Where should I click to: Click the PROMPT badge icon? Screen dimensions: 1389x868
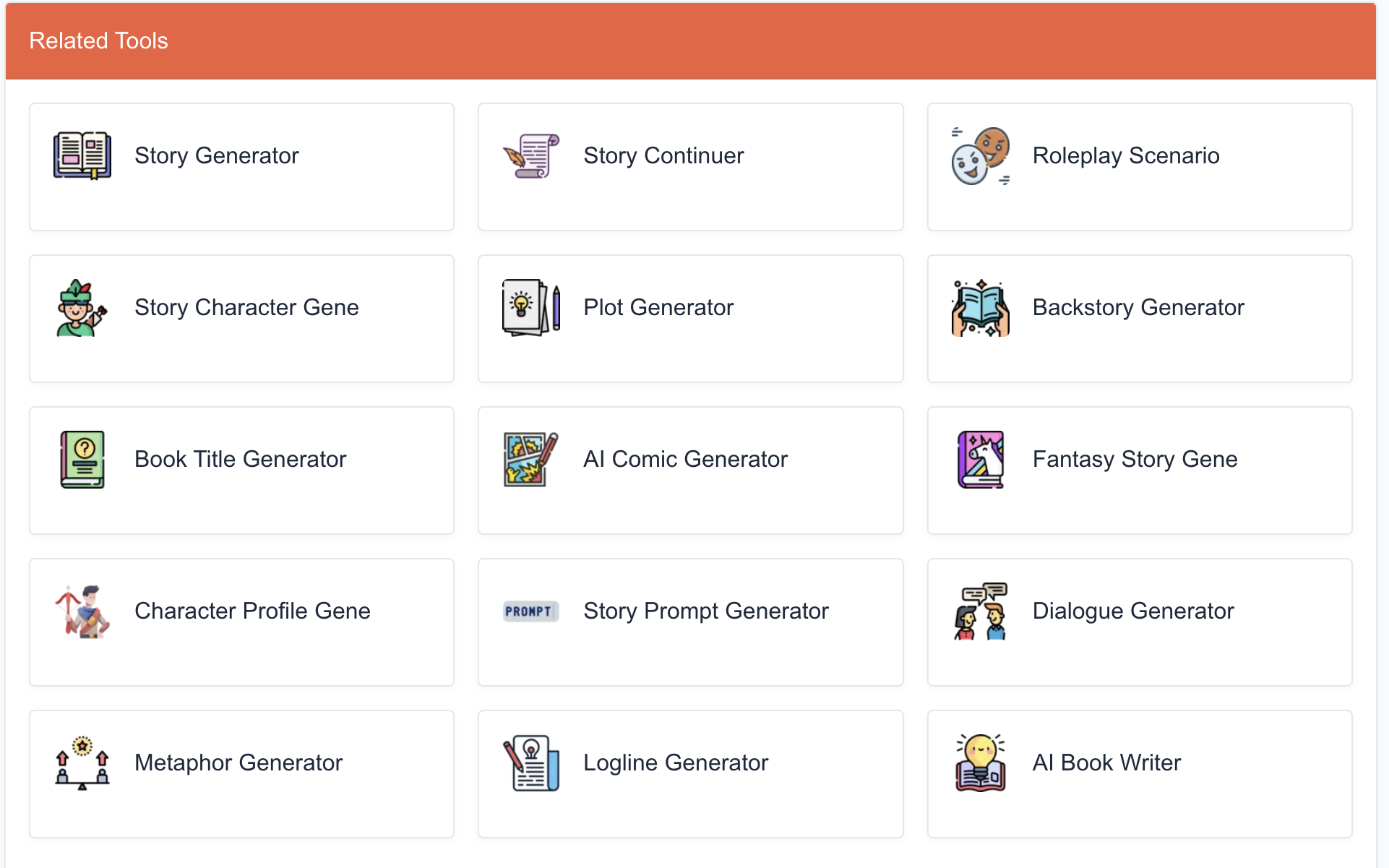pos(531,611)
